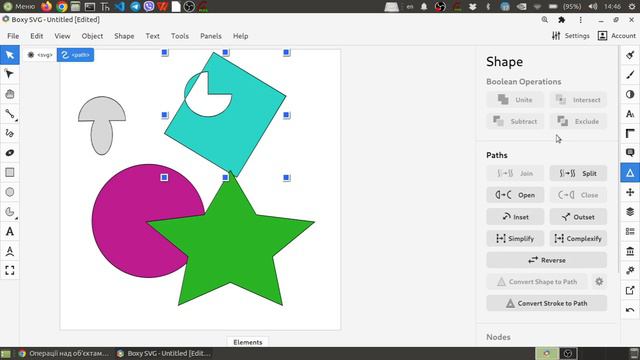Open the Objects list panel icon
The width and height of the screenshot is (640, 360).
630,231
